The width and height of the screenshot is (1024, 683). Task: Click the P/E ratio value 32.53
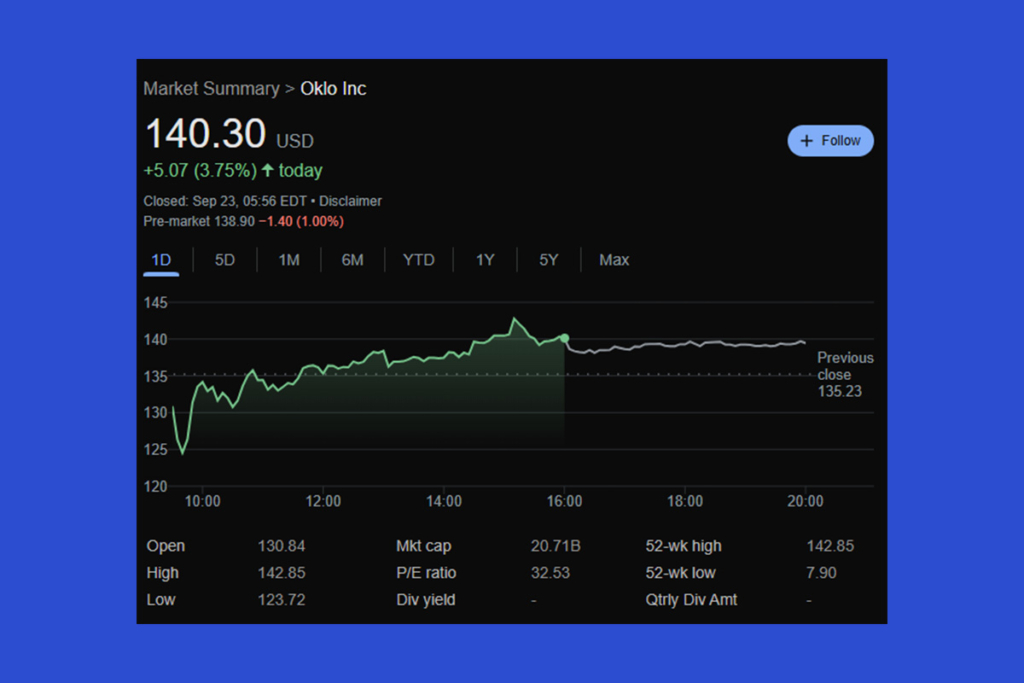pyautogui.click(x=551, y=573)
